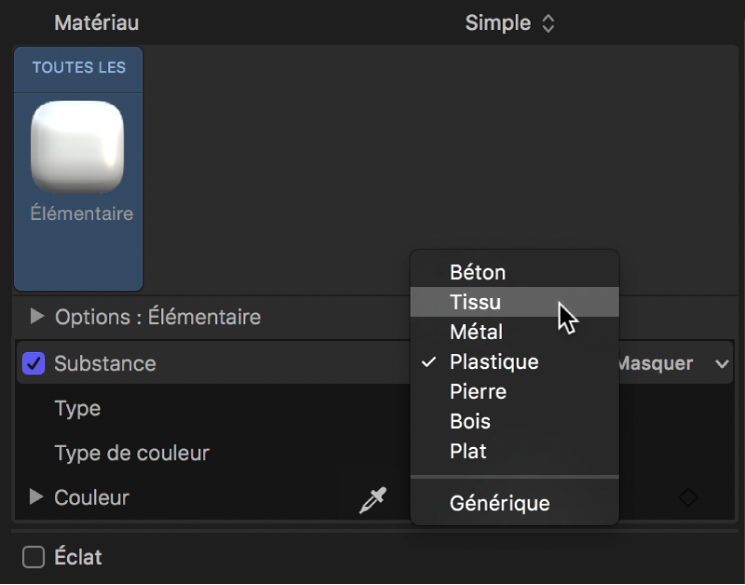Viewport: 745px width, 585px height.
Task: Enable the Éclat checkbox
Action: point(33,557)
